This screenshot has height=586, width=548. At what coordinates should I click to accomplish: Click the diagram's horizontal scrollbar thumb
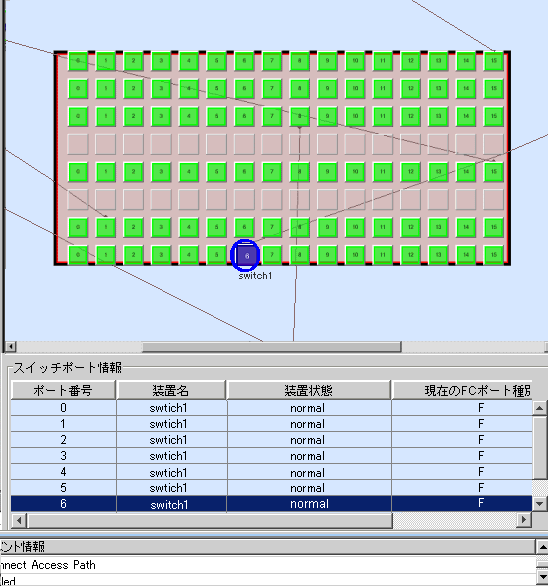click(x=271, y=347)
